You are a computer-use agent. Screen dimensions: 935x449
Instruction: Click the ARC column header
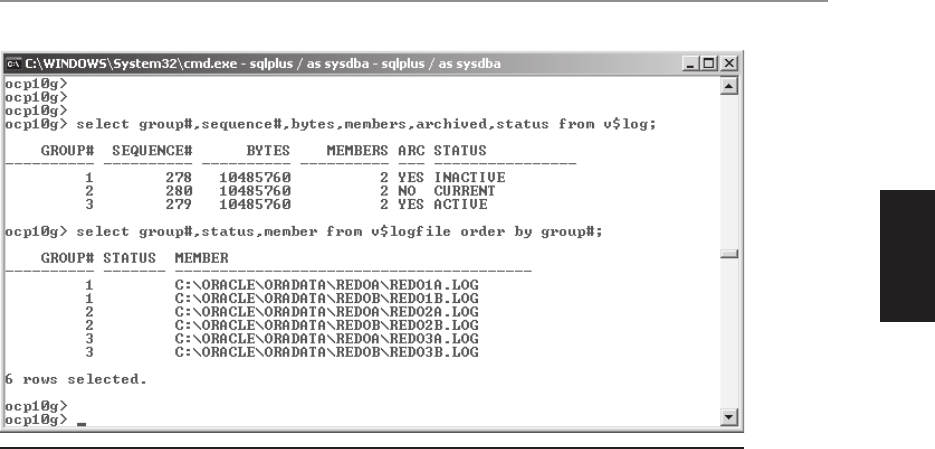coord(411,151)
